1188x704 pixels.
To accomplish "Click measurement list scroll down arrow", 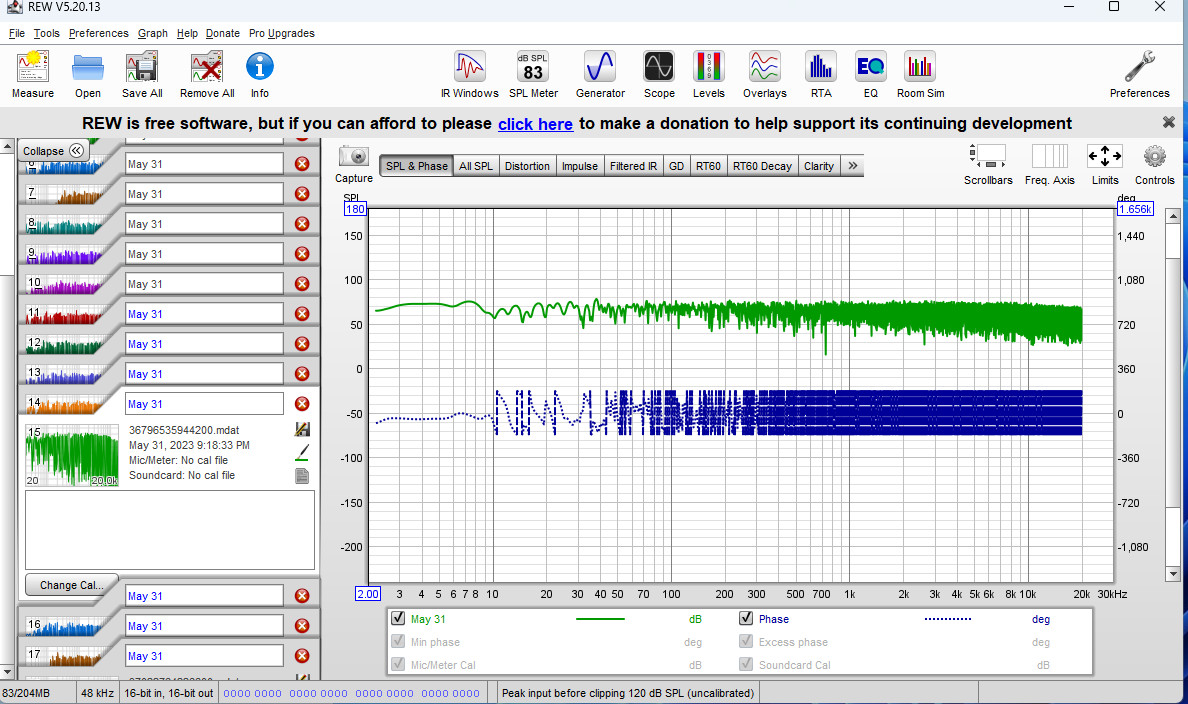I will tap(7, 671).
